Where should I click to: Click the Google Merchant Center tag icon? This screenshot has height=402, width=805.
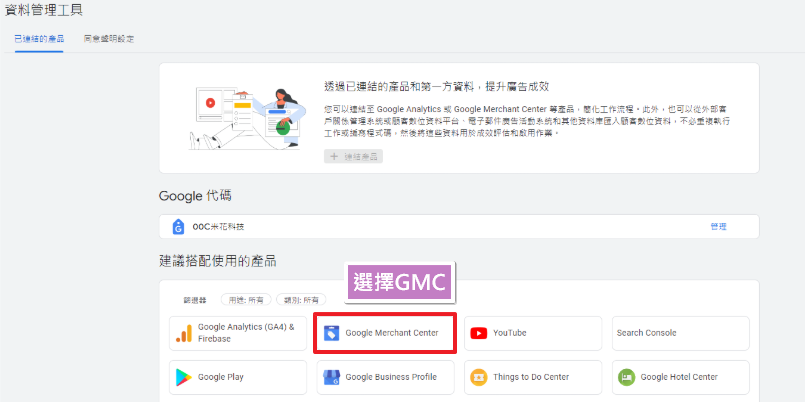(x=332, y=333)
